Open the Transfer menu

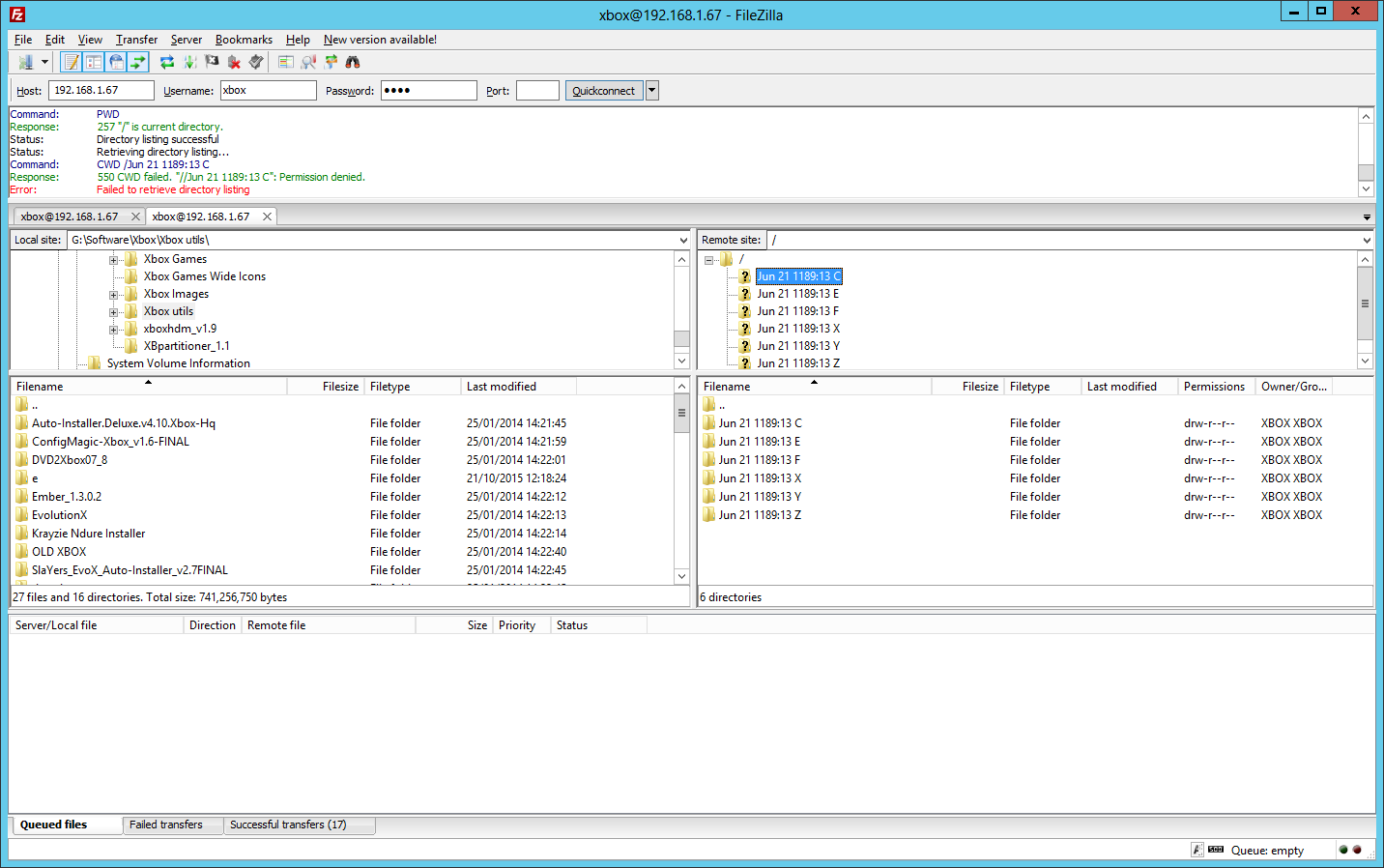[136, 40]
